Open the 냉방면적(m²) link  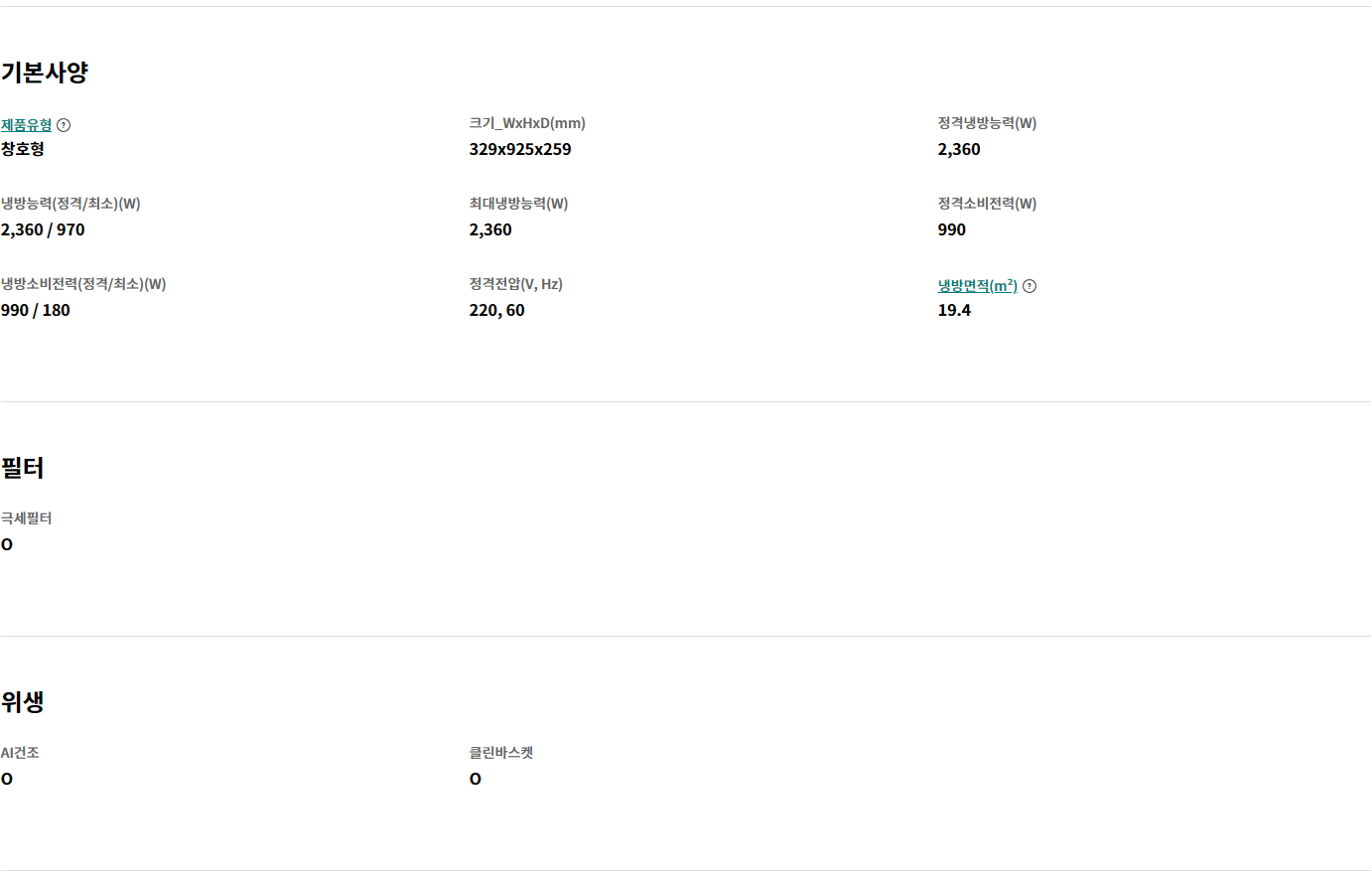coord(977,286)
